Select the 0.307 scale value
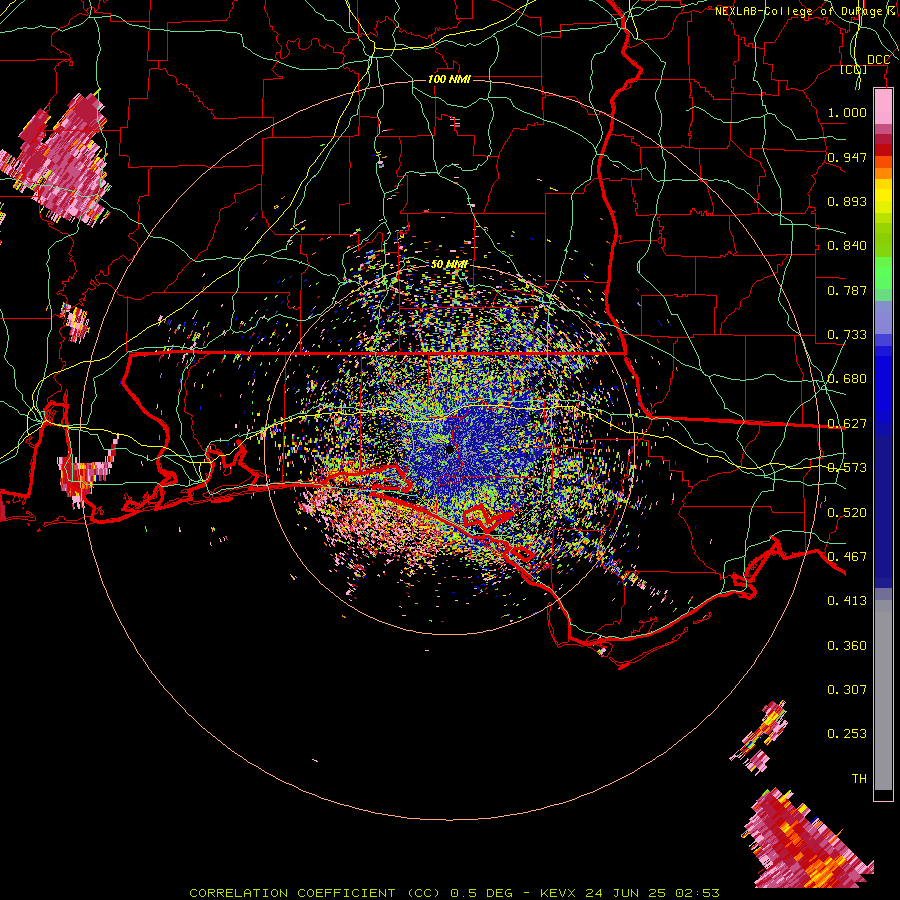This screenshot has height=900, width=900. (x=847, y=690)
